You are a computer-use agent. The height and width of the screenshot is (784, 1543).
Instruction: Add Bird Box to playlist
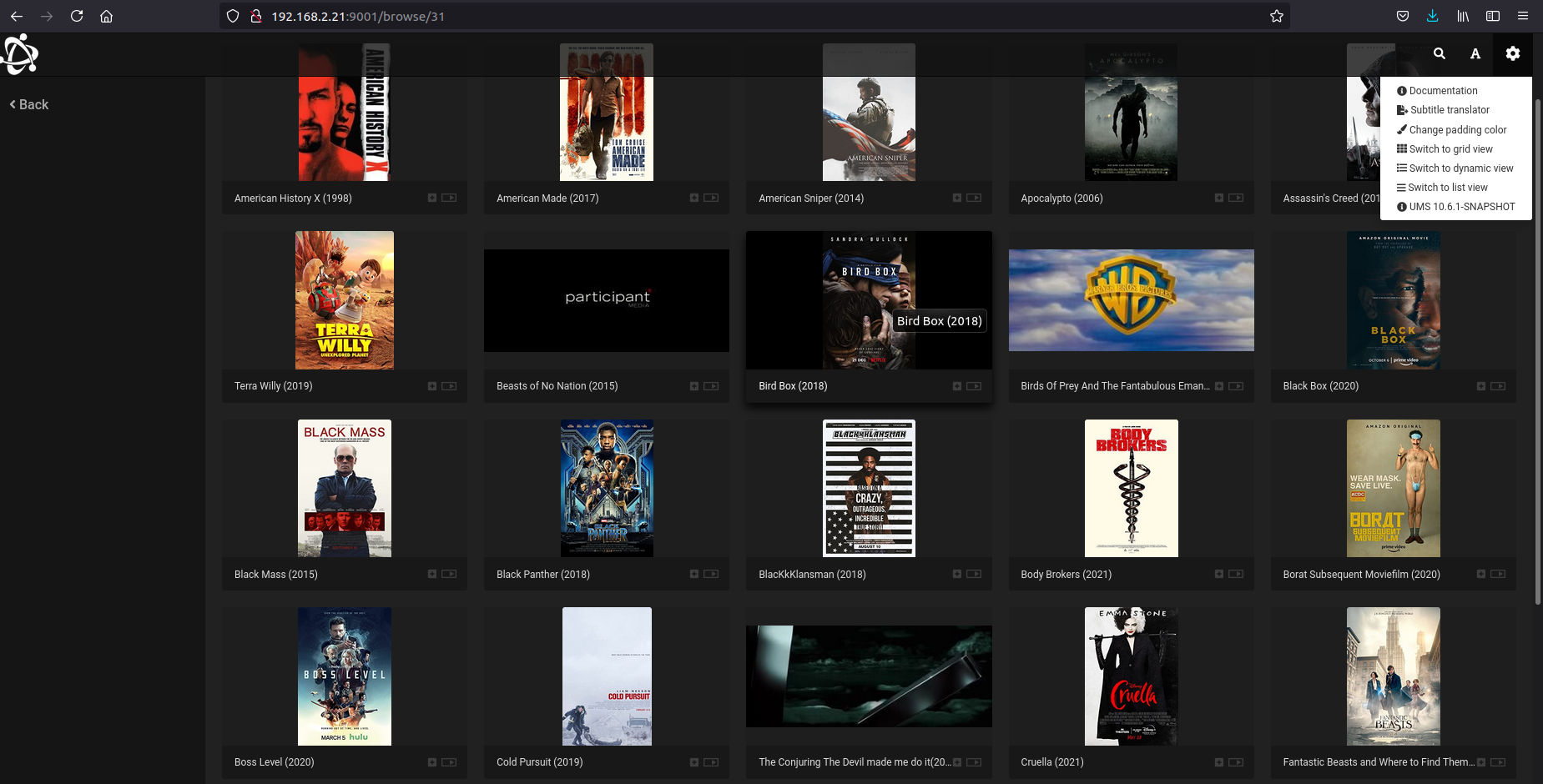(x=957, y=386)
